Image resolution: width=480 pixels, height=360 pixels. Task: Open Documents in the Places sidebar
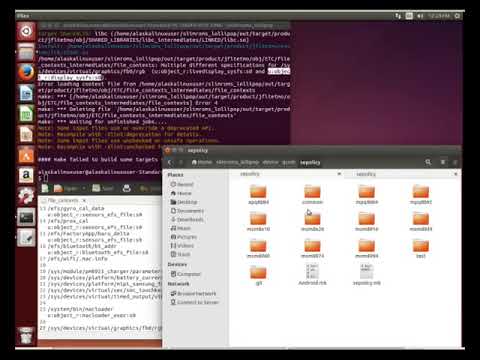(x=187, y=211)
